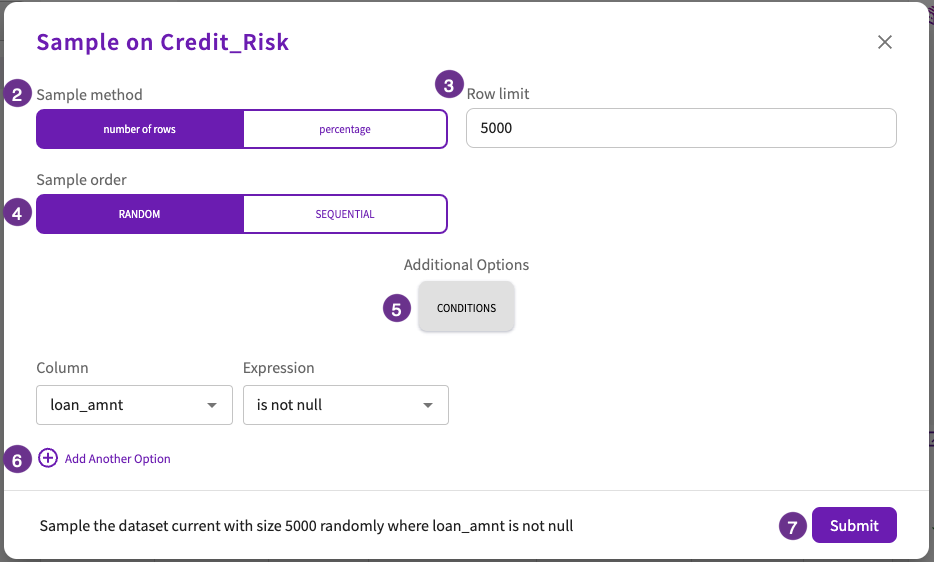The height and width of the screenshot is (562, 934).
Task: Open the Column dropdown showing loan_amnt
Action: pos(134,405)
